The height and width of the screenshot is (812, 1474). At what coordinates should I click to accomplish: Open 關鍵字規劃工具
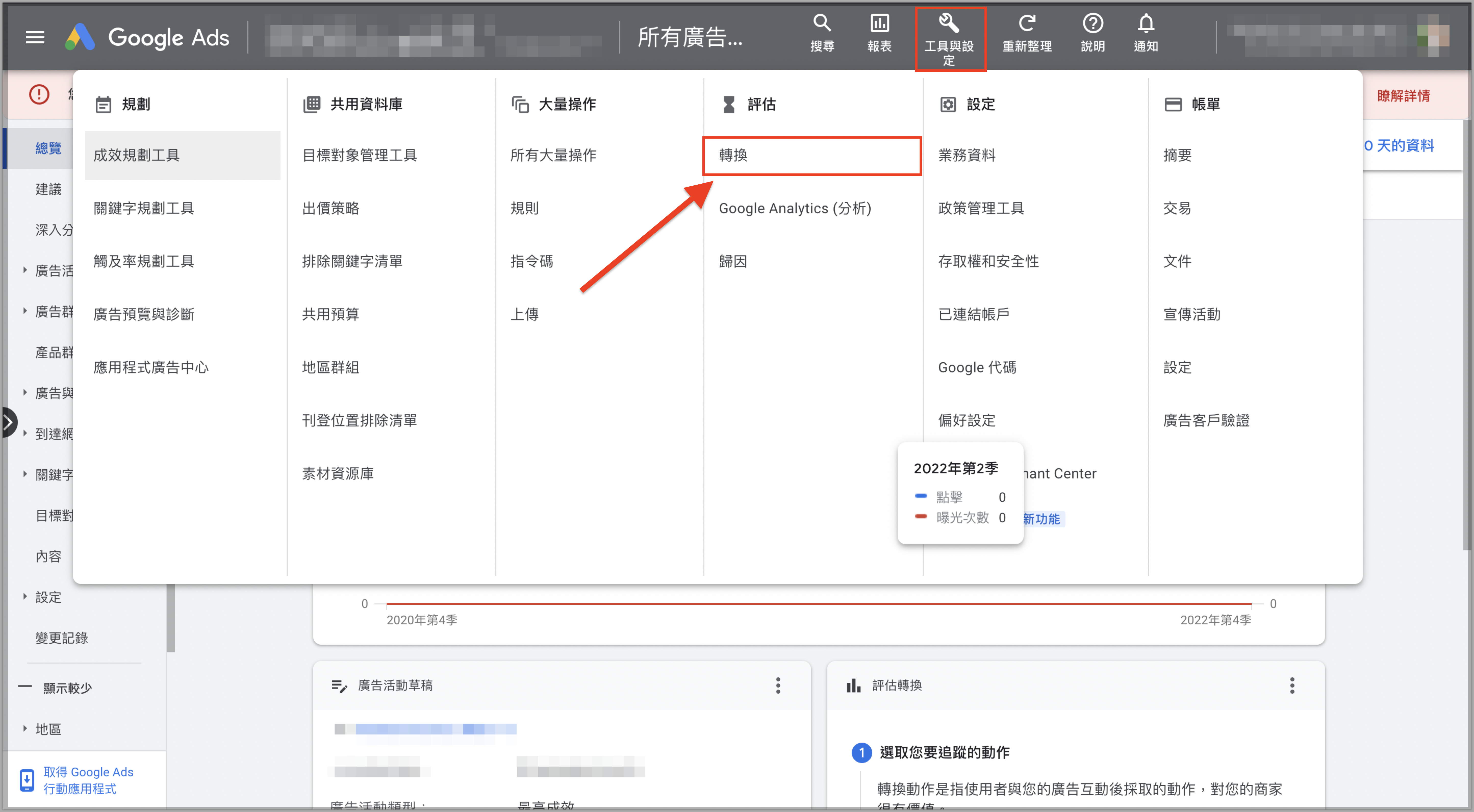pos(144,208)
